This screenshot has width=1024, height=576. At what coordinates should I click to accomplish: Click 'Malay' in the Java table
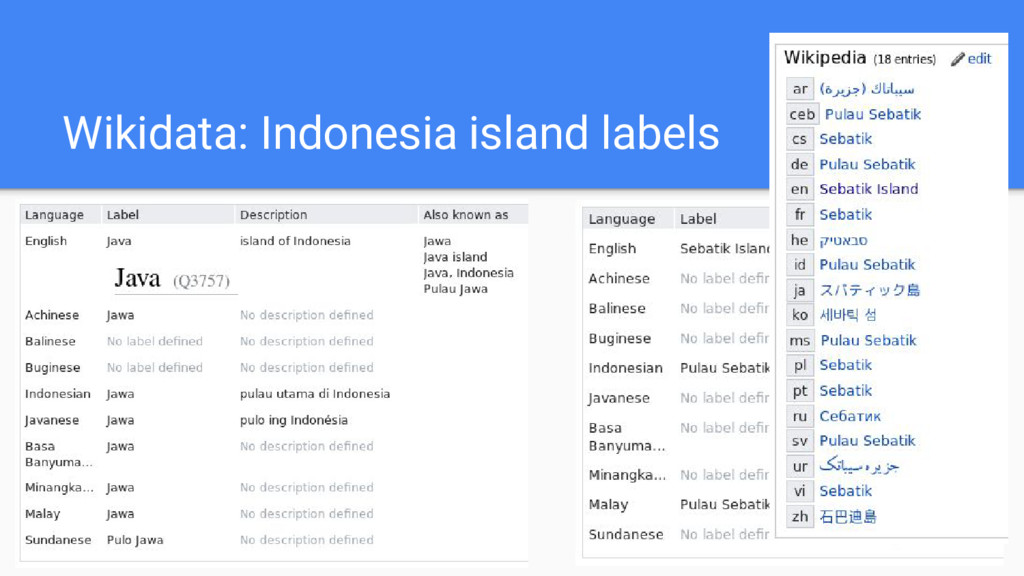pos(42,514)
